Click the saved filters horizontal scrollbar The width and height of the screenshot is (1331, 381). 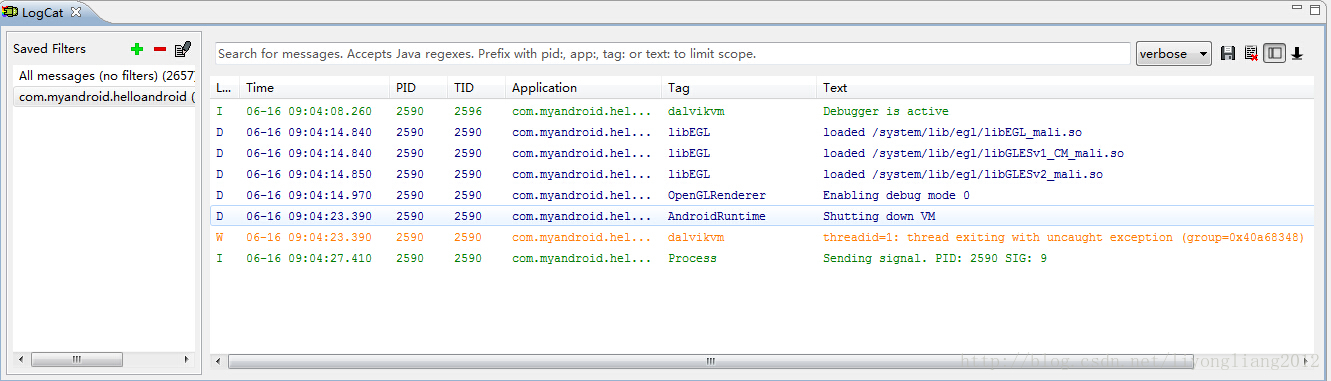tap(104, 359)
